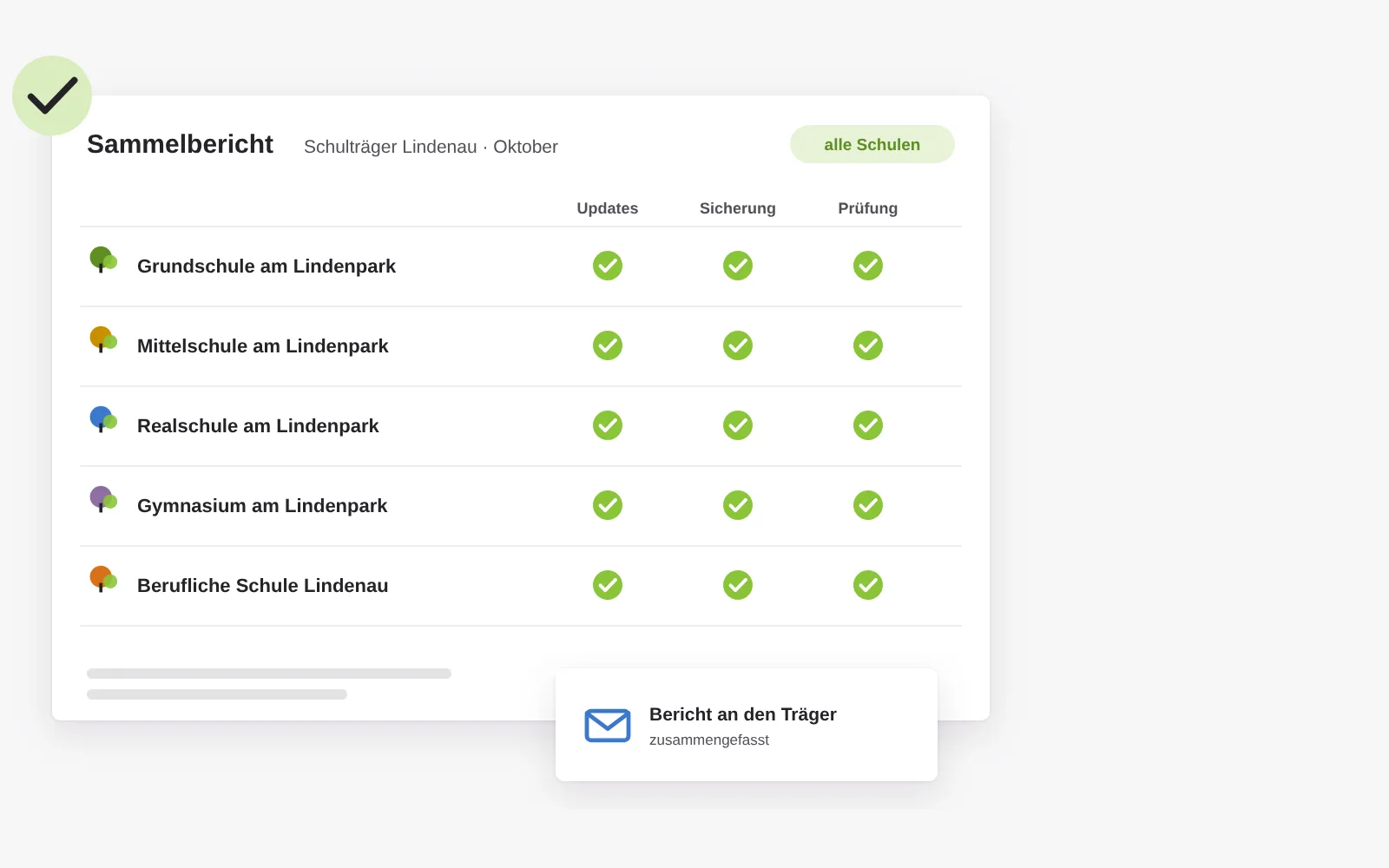Viewport: 1389px width, 868px height.
Task: Click the 'Schulträger Lindenau · Oktober' subtitle
Action: tap(431, 147)
